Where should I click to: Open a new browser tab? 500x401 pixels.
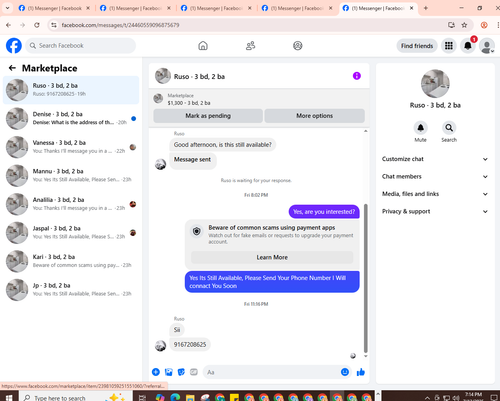(426, 8)
